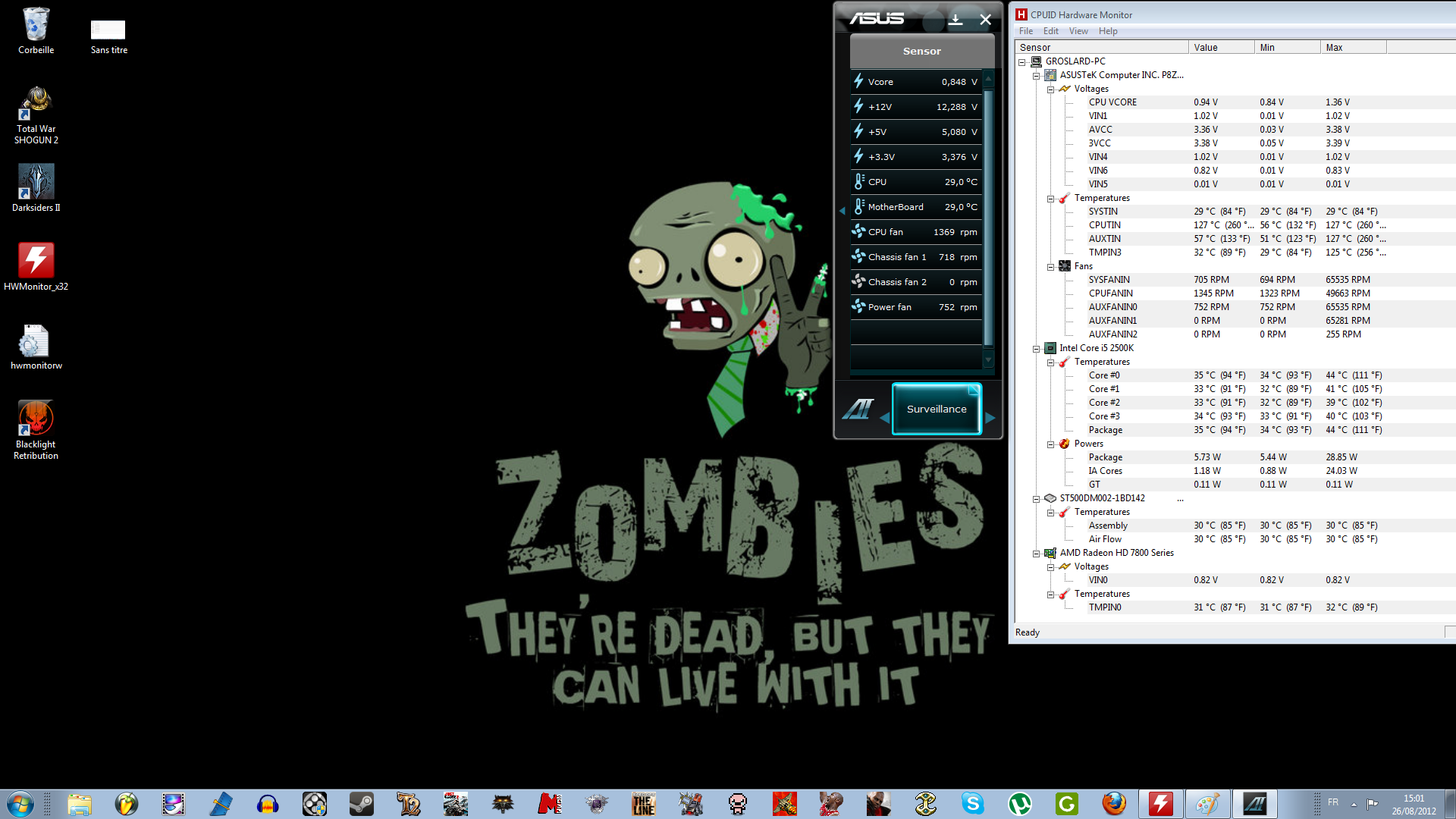The height and width of the screenshot is (819, 1456).
Task: Click the download arrow icon in ASUS panel
Action: (x=955, y=20)
